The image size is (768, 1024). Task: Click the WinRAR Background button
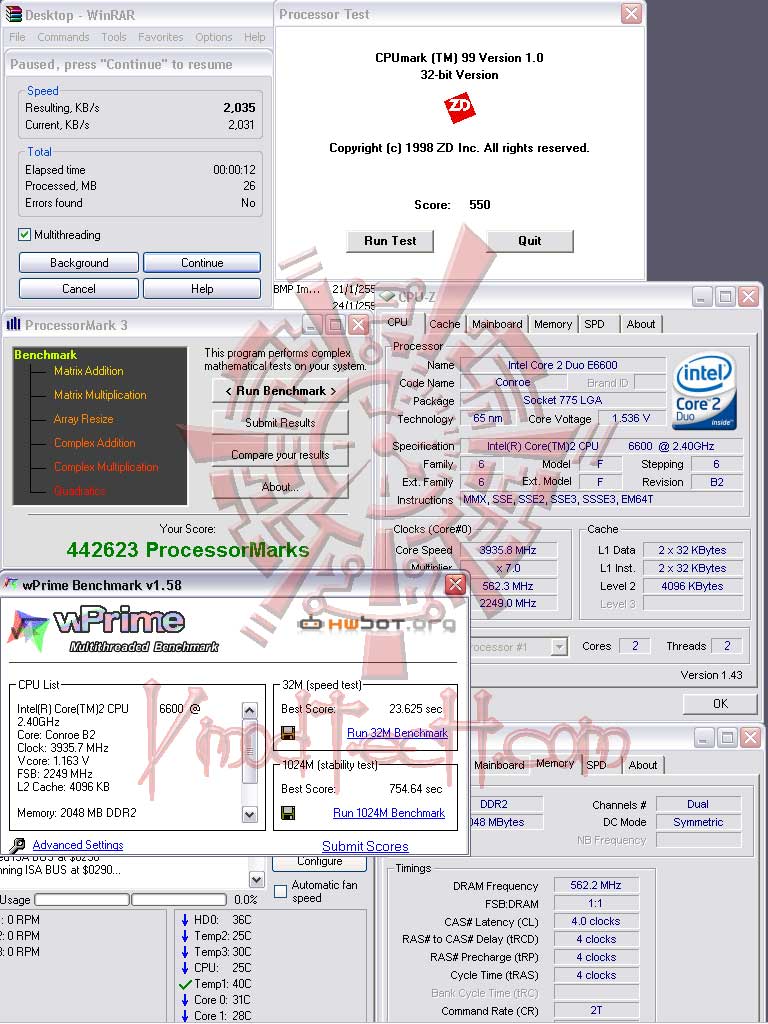click(79, 263)
